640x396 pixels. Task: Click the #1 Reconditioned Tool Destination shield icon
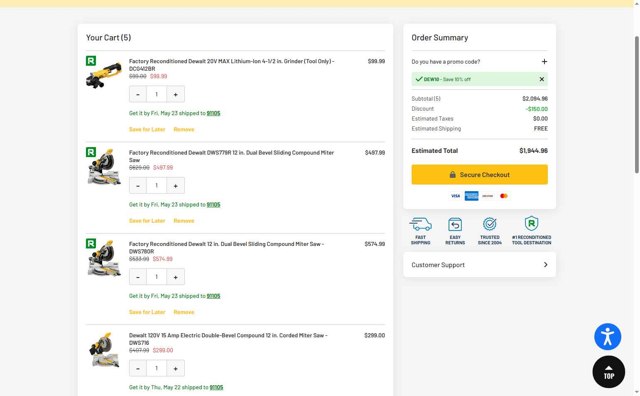coord(531,224)
